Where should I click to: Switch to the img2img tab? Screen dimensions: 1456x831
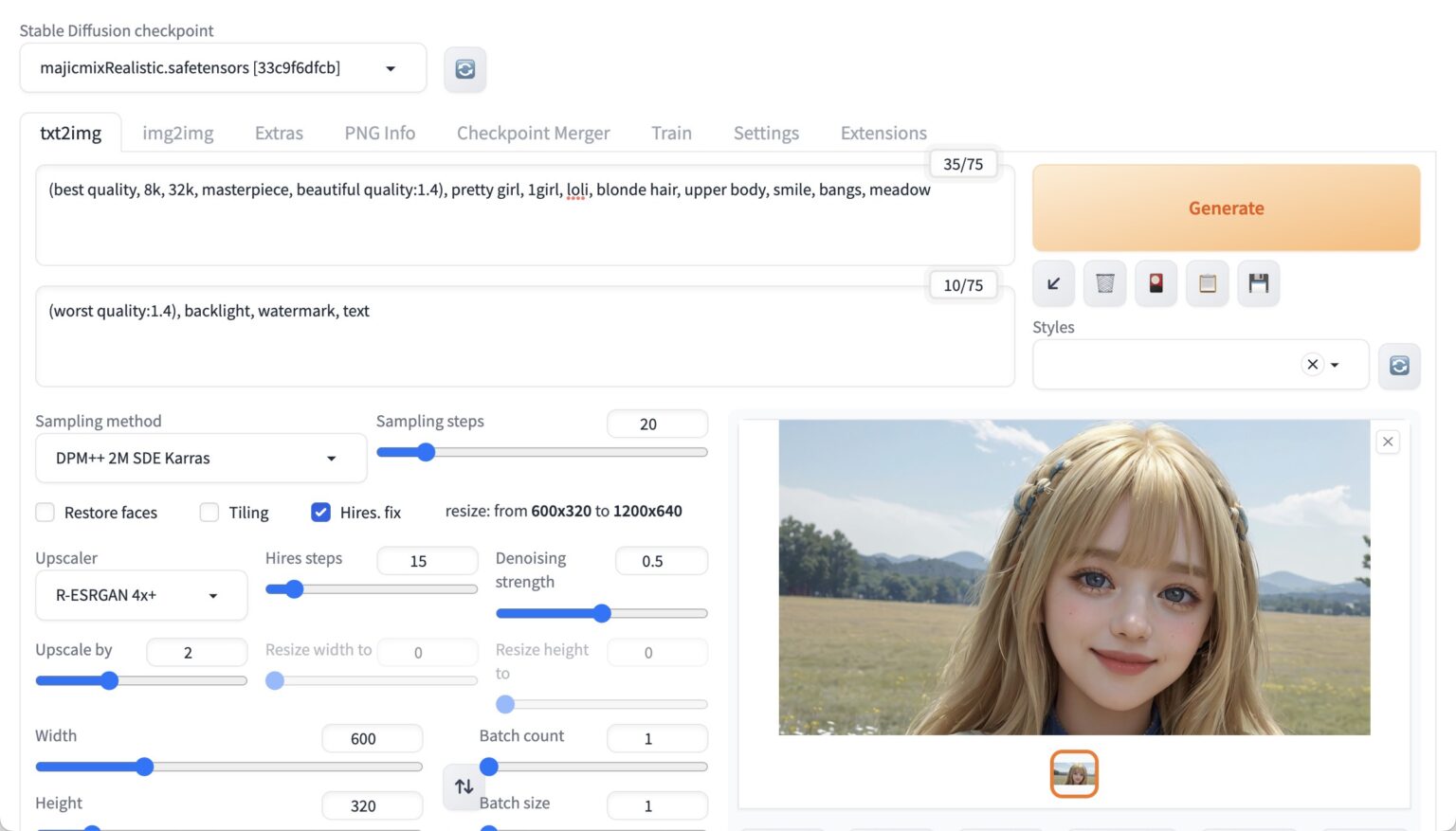click(x=177, y=133)
